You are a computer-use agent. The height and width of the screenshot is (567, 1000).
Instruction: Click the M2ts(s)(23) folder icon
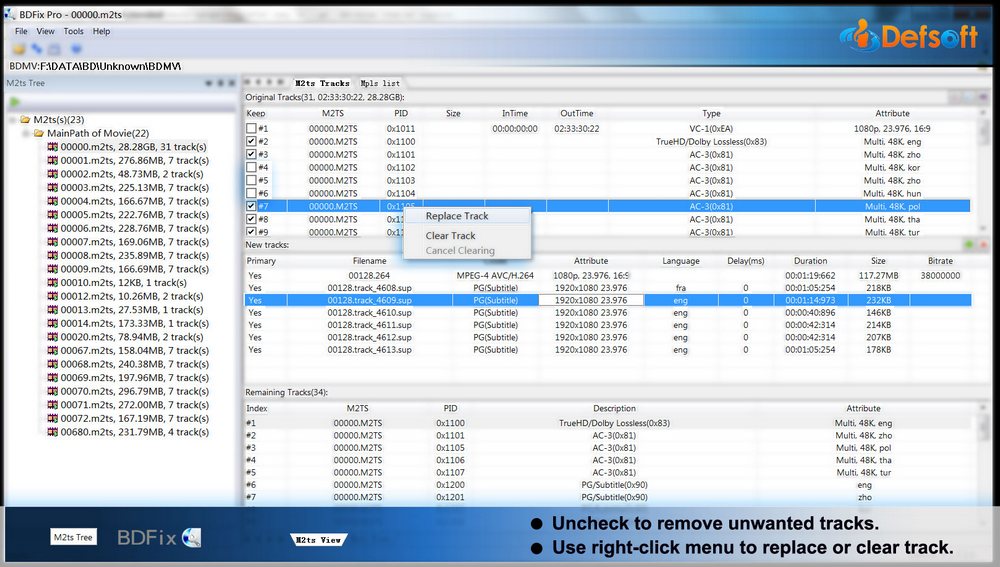(x=26, y=119)
